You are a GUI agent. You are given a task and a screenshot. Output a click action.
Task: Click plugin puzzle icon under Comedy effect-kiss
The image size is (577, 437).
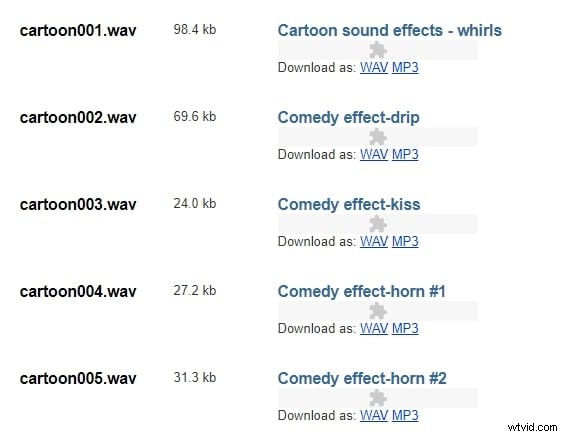(378, 224)
